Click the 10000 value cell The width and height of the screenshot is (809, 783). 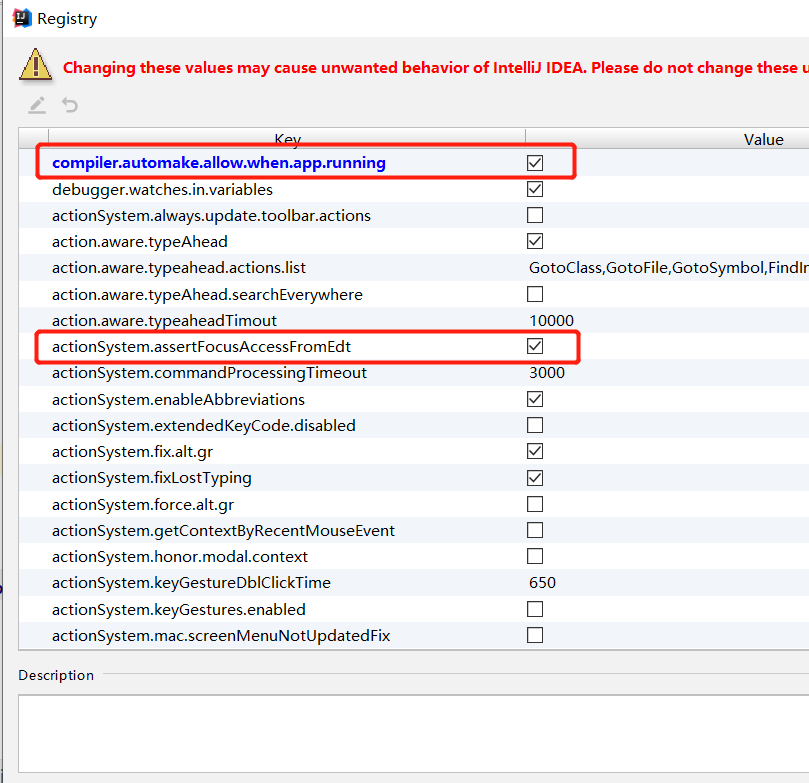point(551,321)
